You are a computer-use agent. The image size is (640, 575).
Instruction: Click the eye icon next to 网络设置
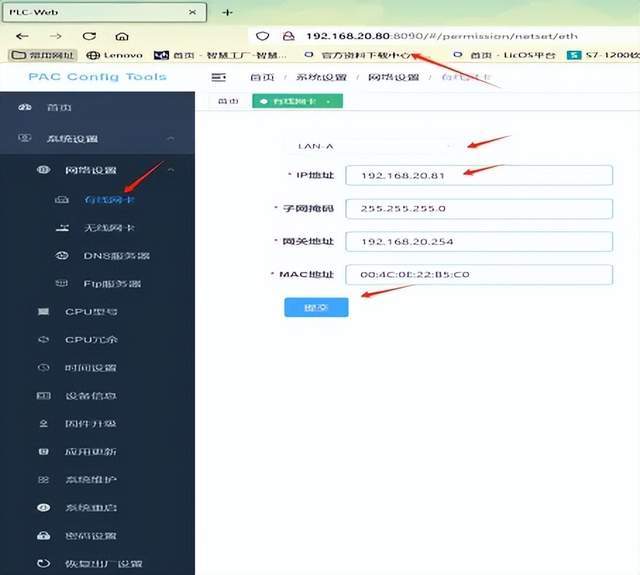[44, 170]
